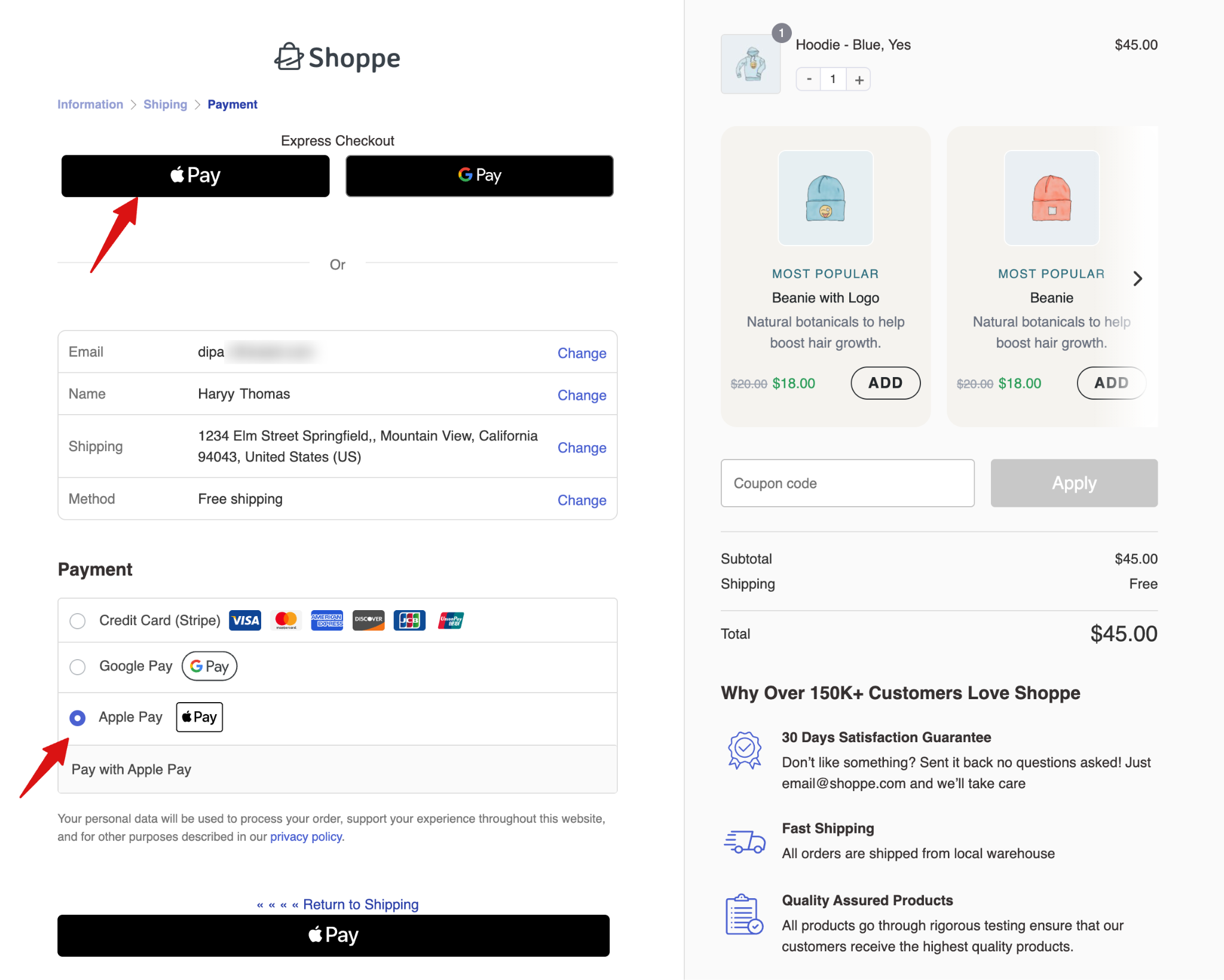Open the red Beanie product image
The height and width of the screenshot is (980, 1224).
[x=1051, y=198]
